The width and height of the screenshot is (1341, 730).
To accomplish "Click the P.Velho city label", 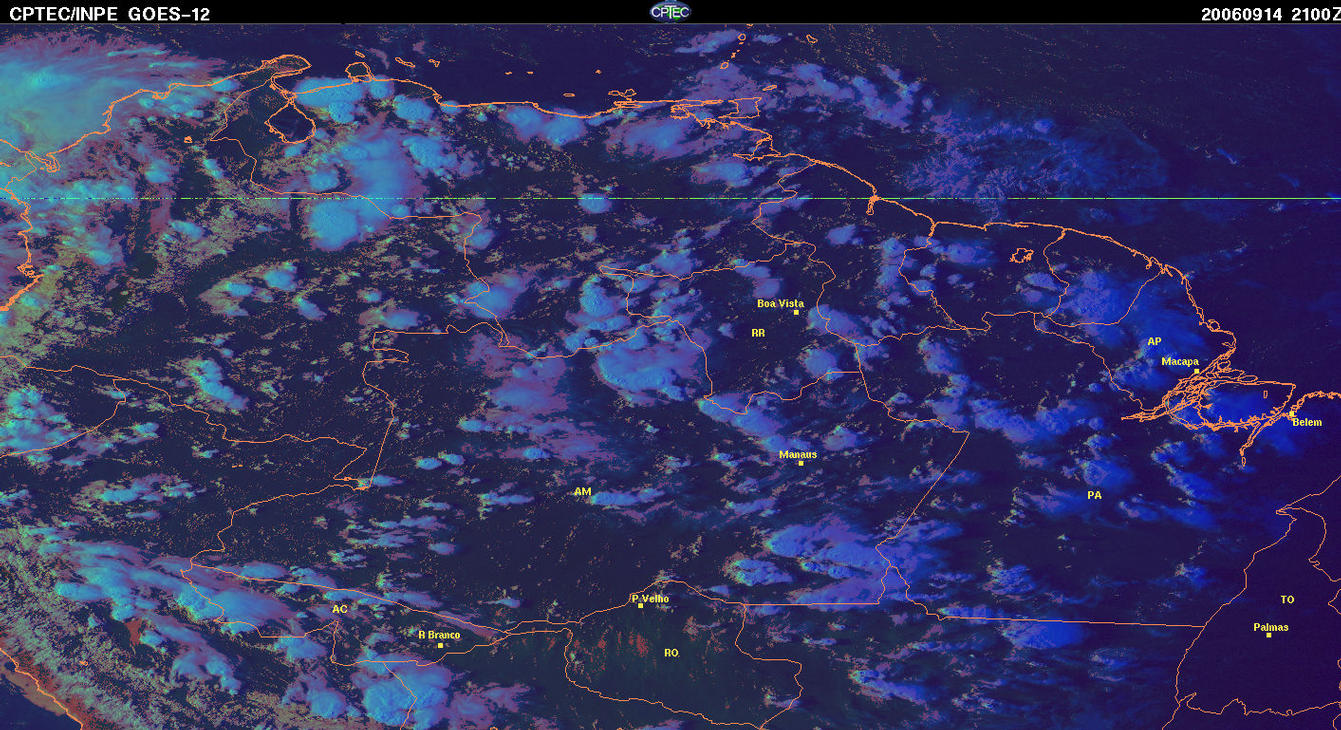I will [x=650, y=599].
